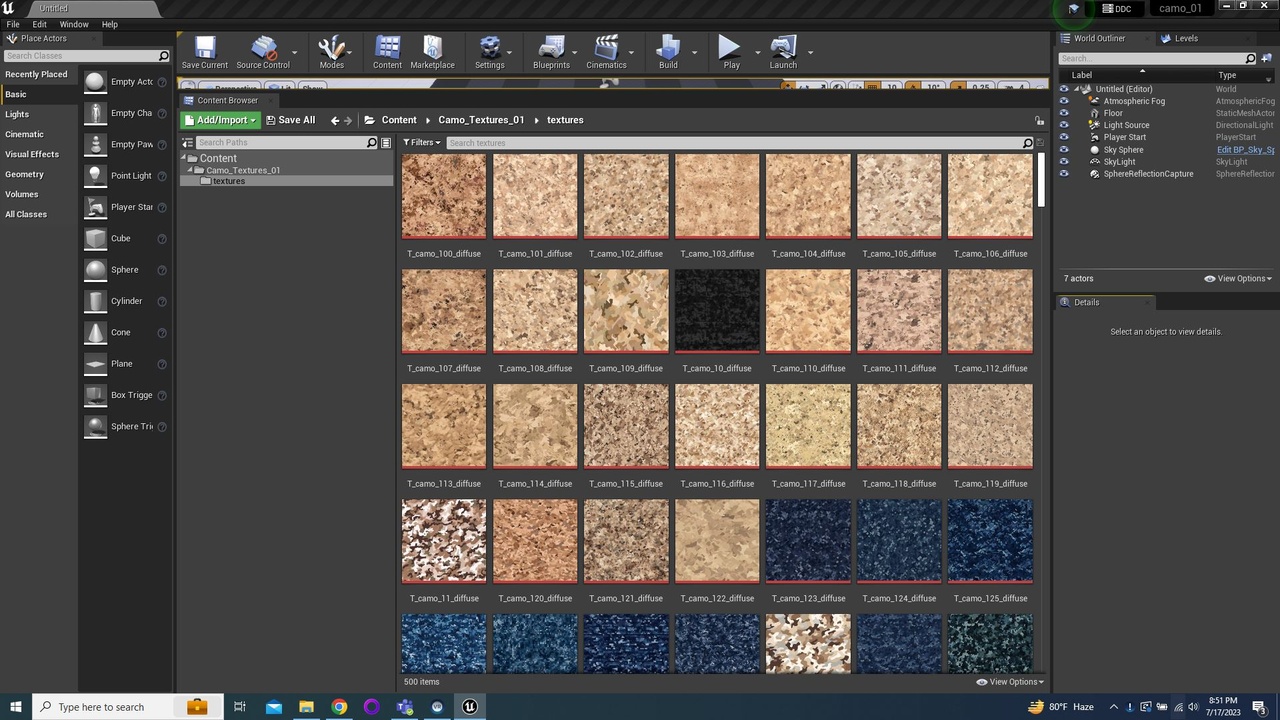Click the Sources panel toggle icon

click(188, 143)
